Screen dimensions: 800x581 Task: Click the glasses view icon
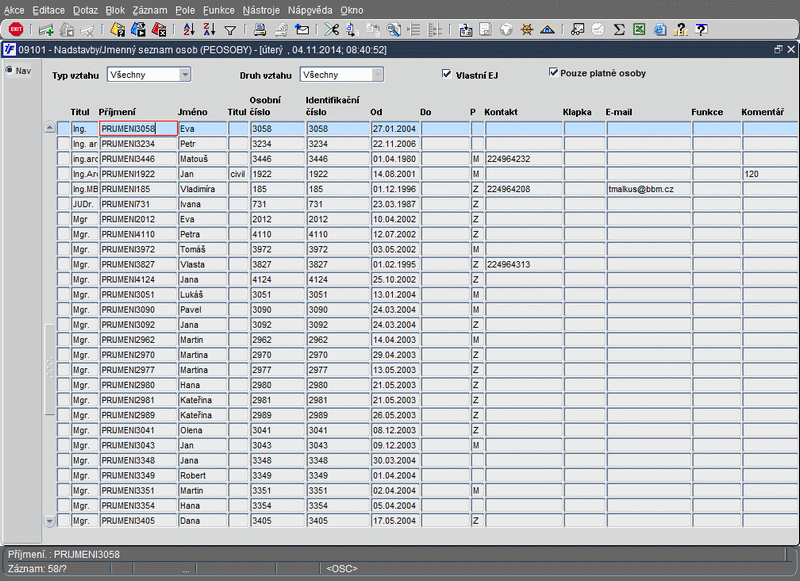tap(577, 30)
